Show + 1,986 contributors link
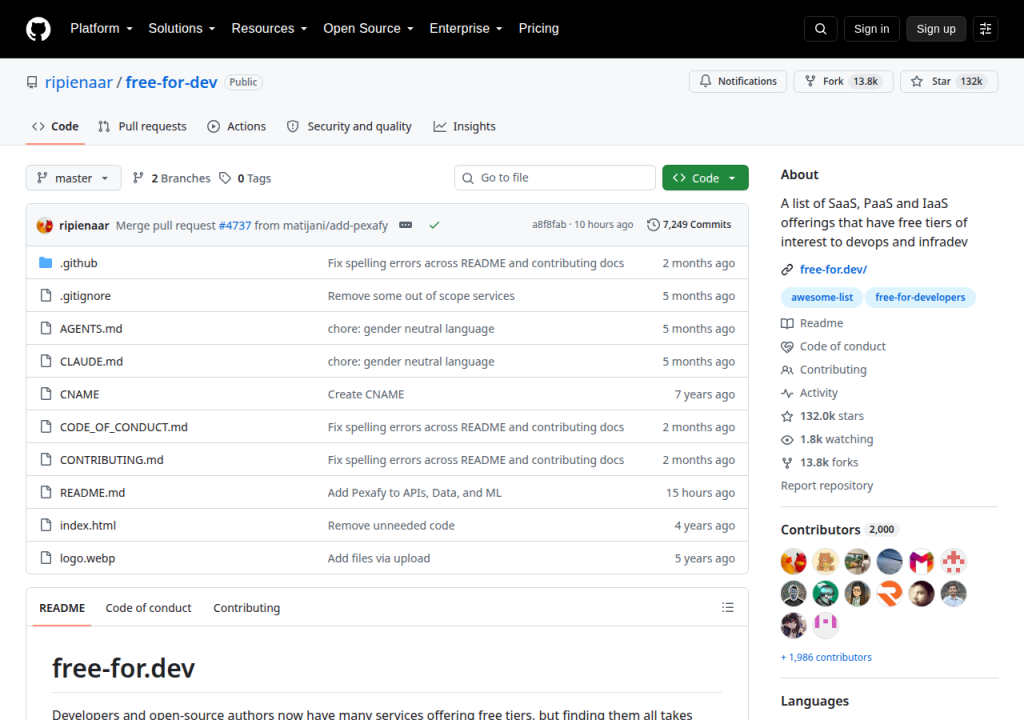Image resolution: width=1024 pixels, height=720 pixels. tap(826, 657)
